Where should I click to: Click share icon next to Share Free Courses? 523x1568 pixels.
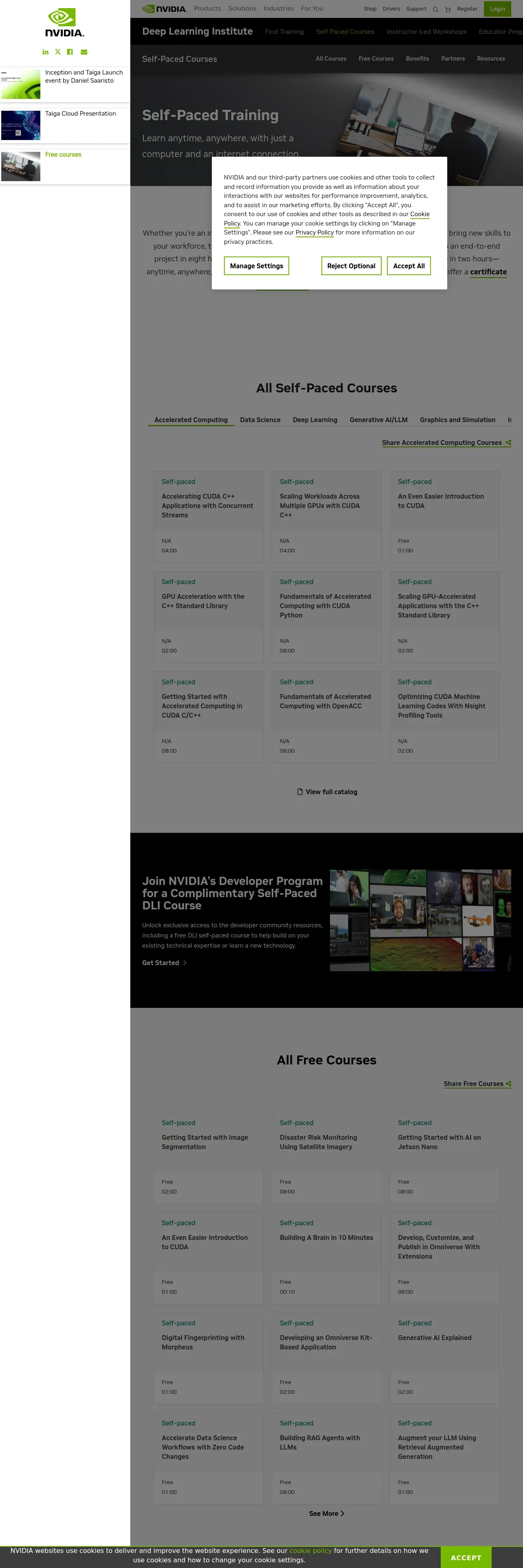pos(508,1084)
